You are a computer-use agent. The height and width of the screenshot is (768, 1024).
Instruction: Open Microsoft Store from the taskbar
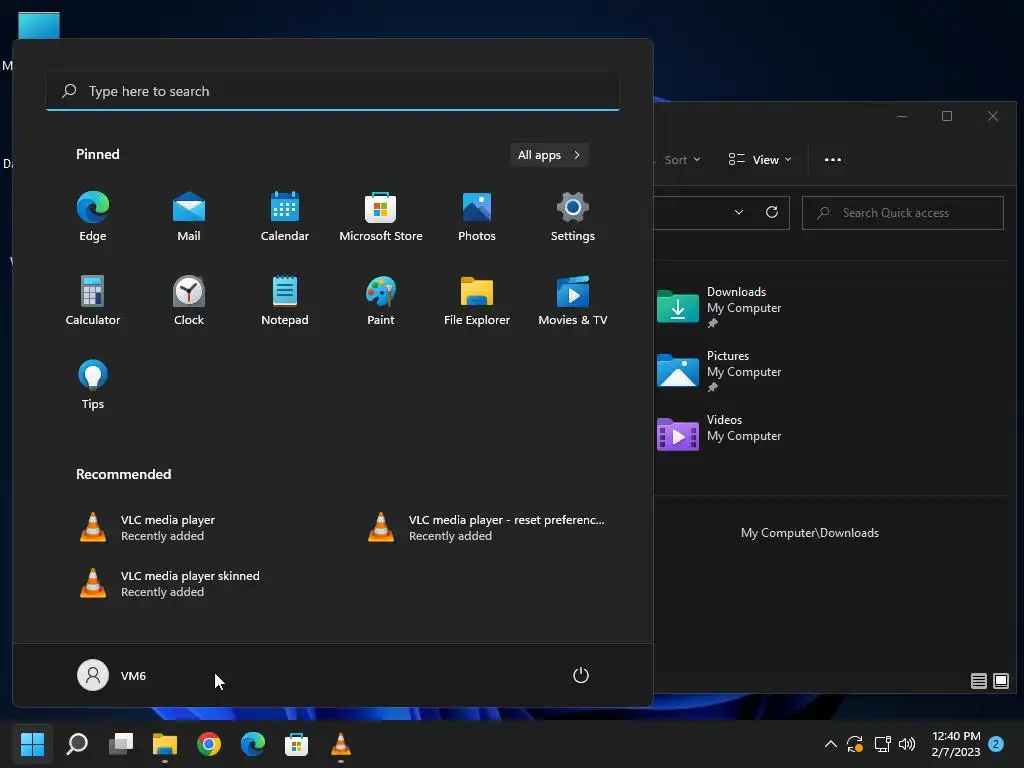[296, 744]
